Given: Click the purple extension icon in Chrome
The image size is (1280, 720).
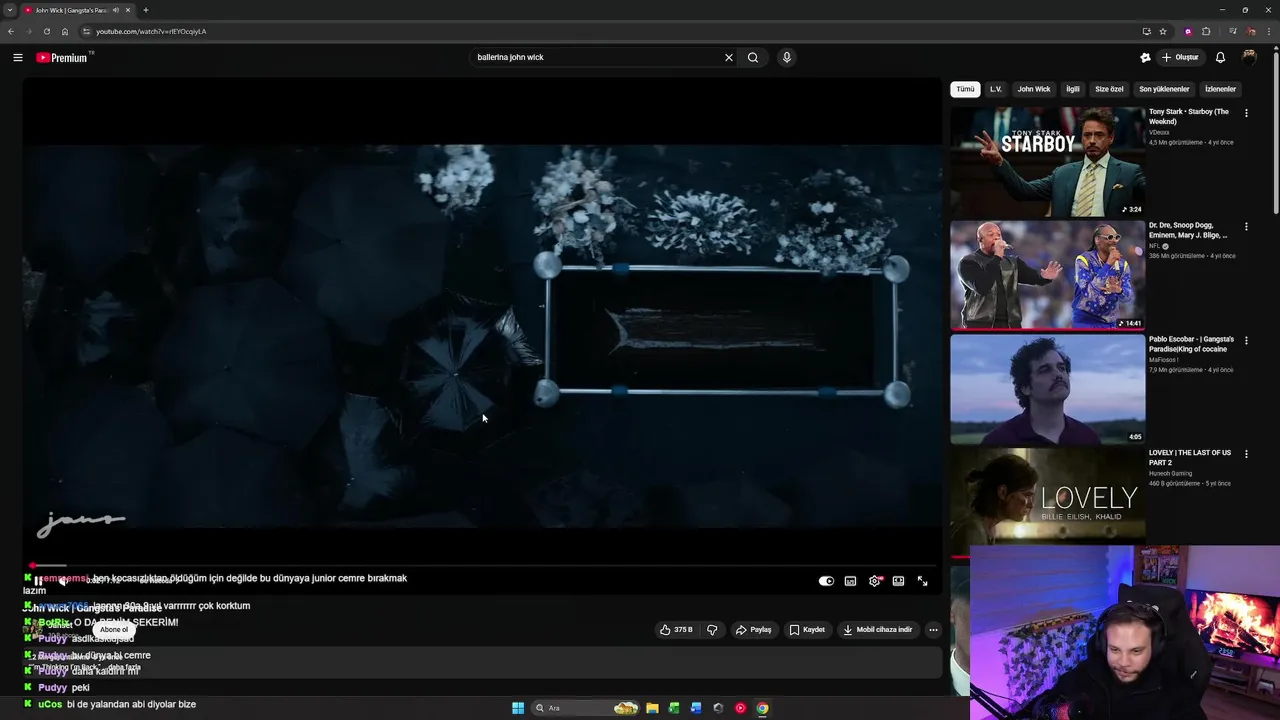Looking at the screenshot, I should 1188,31.
